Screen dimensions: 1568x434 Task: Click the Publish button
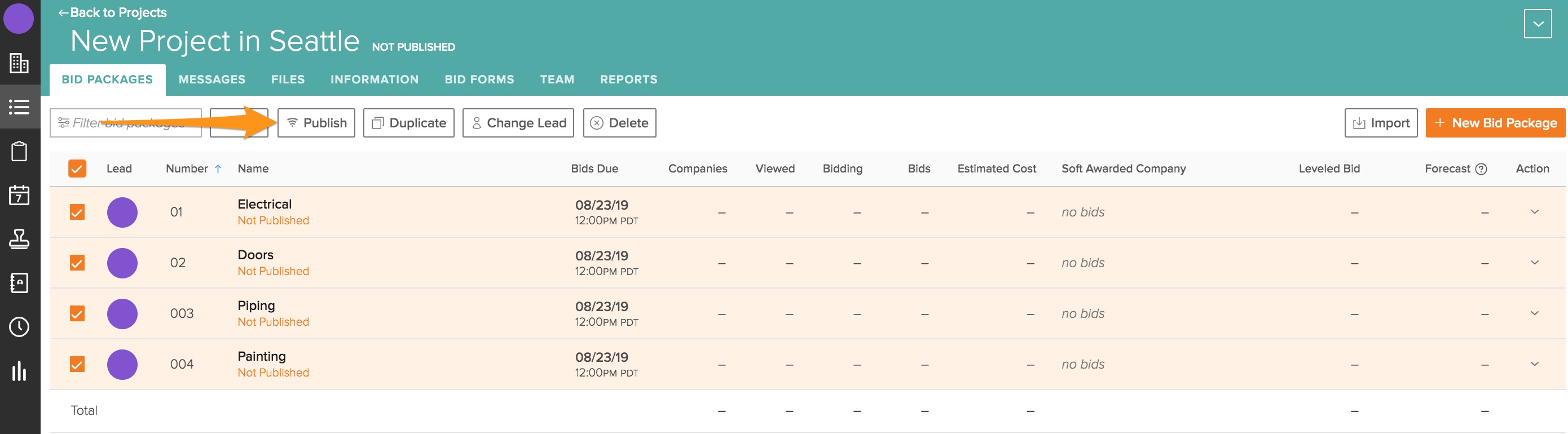coord(316,123)
